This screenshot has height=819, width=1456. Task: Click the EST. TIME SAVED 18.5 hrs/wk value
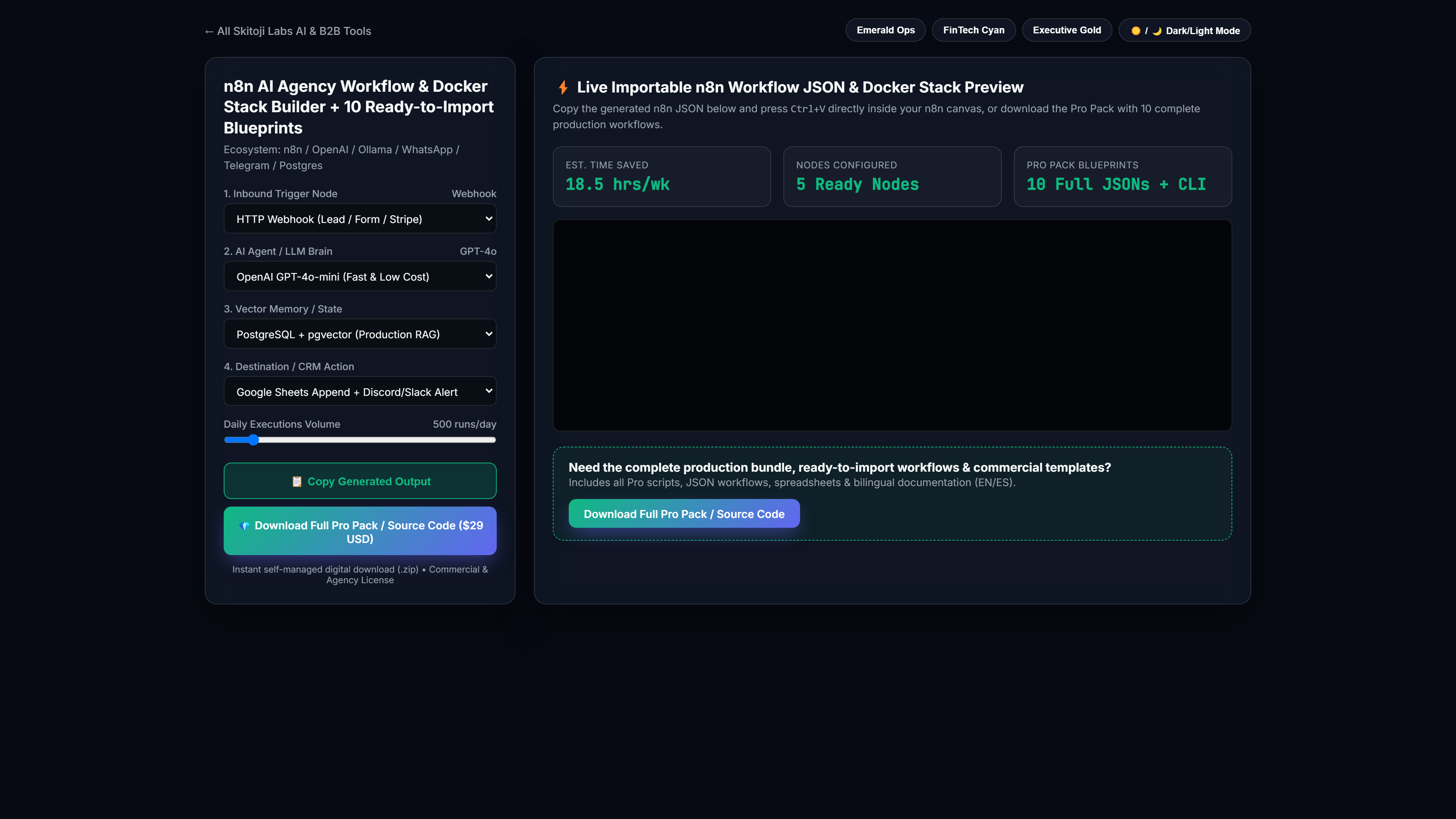click(617, 184)
